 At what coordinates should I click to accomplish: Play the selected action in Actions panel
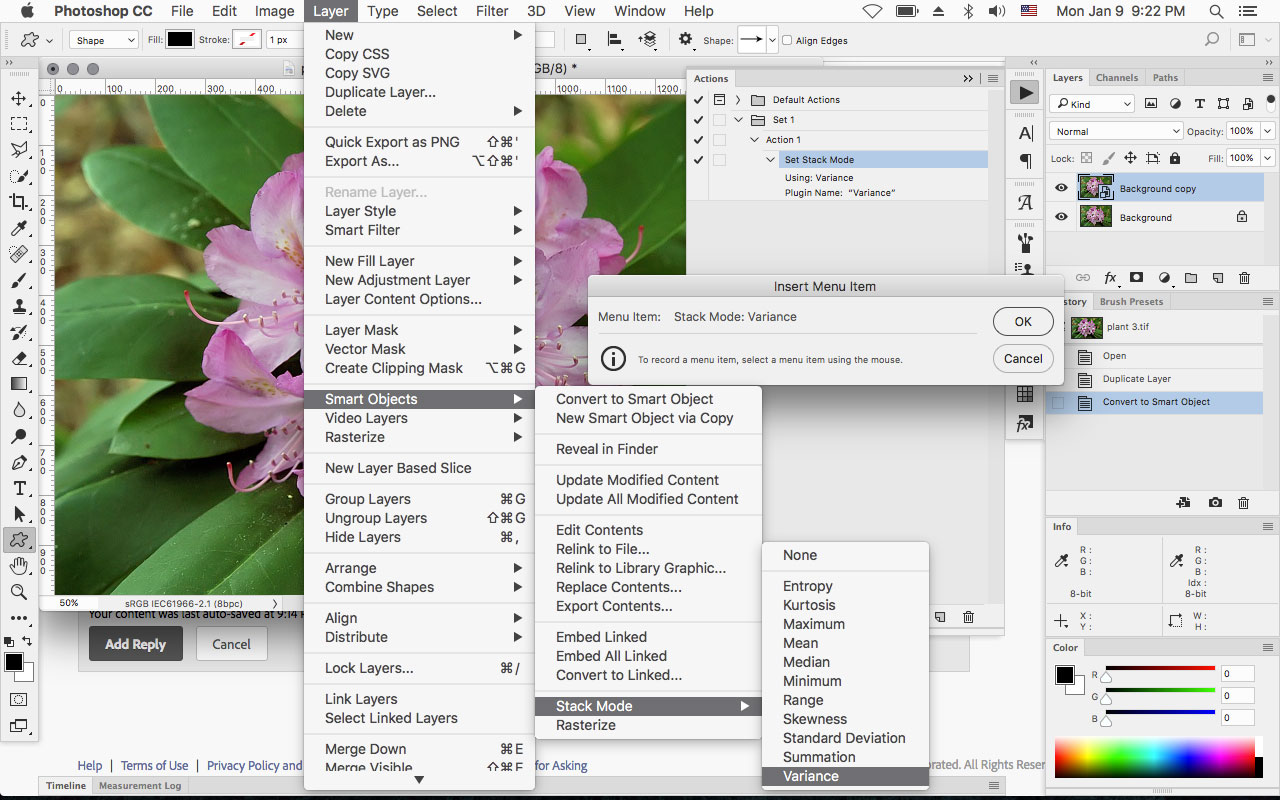click(1023, 91)
